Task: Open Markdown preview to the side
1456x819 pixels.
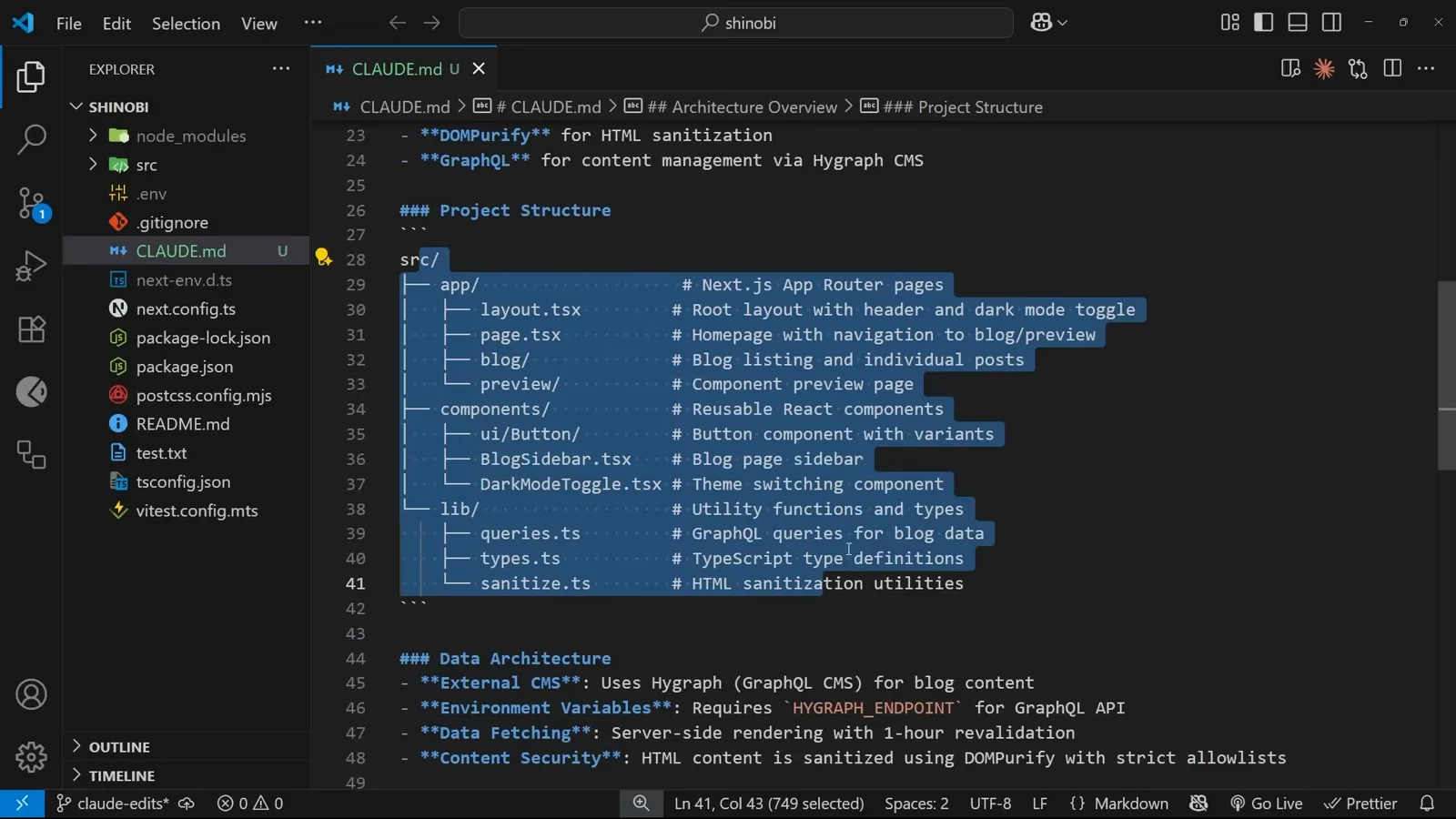Action: [1290, 69]
